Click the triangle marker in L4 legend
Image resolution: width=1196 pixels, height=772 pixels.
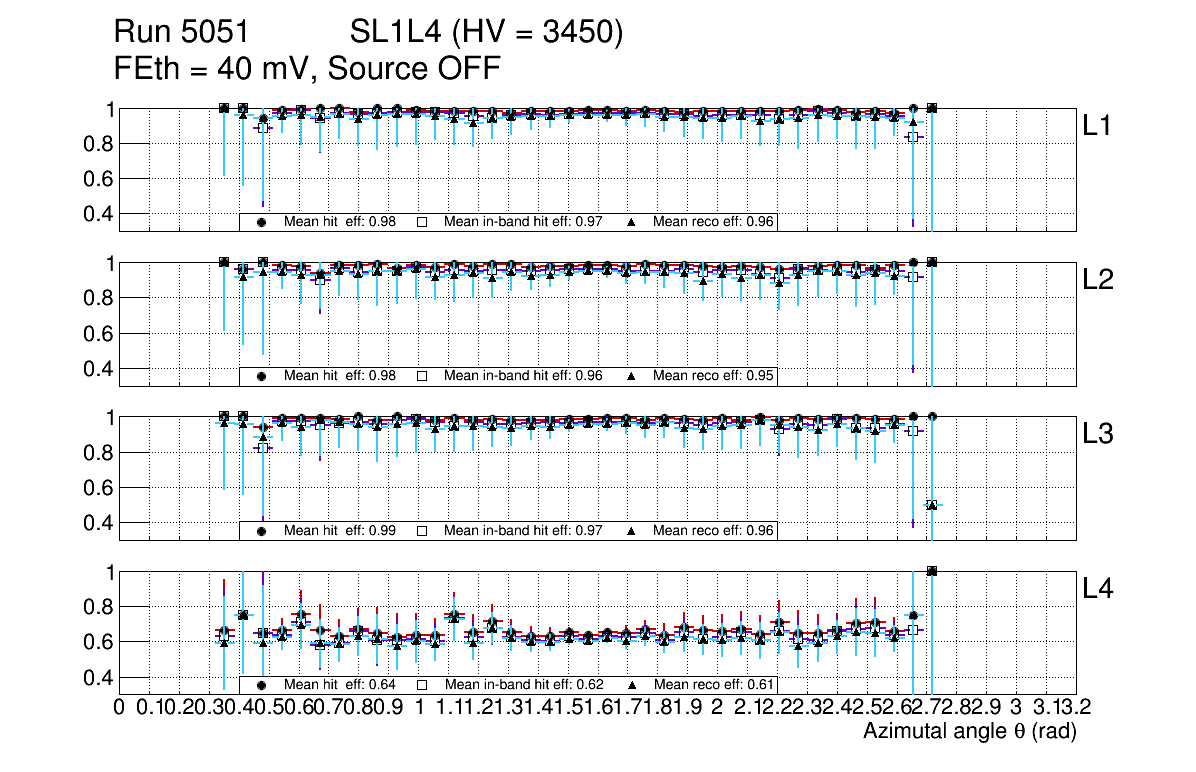[x=631, y=686]
